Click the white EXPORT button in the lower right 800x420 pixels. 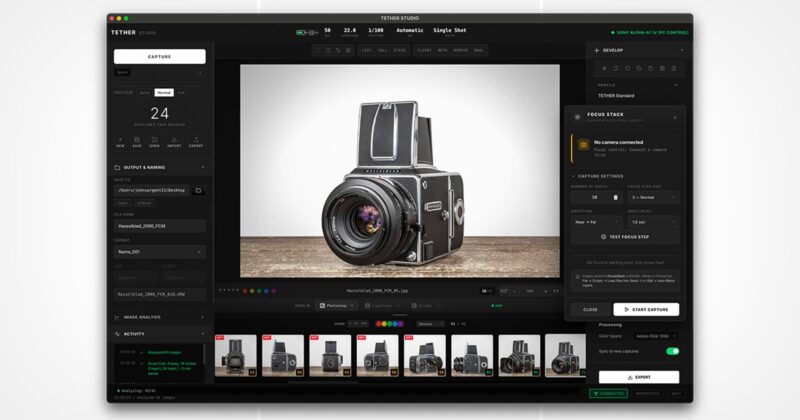(x=639, y=377)
